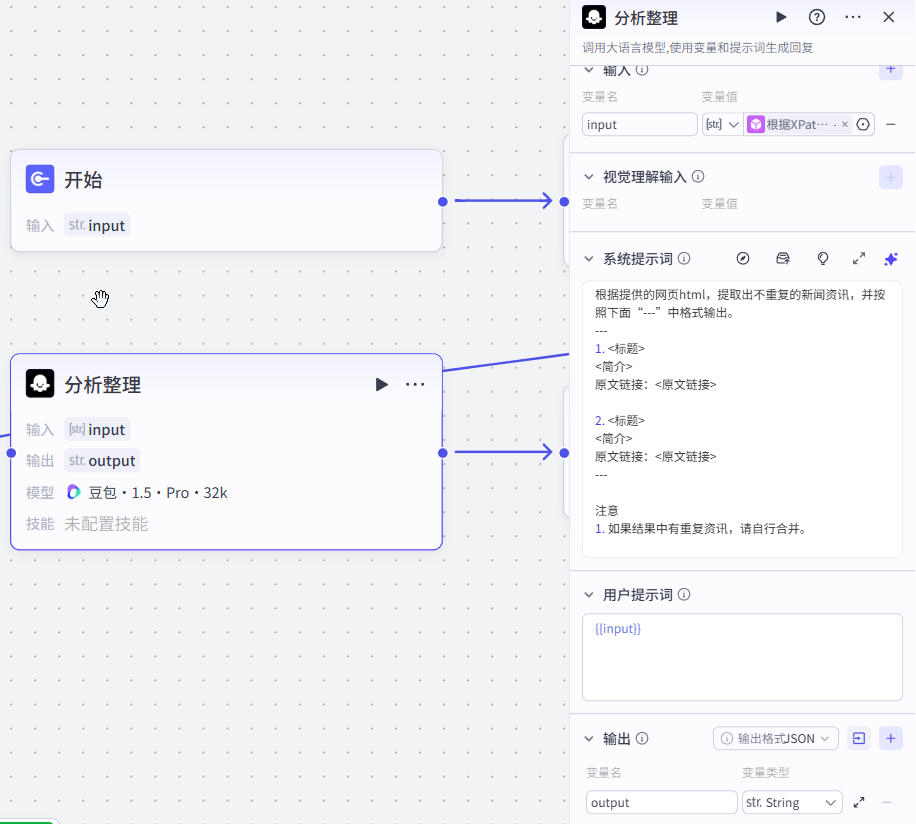Collapse the 视觉理解输入 section
This screenshot has width=916, height=824.
(x=589, y=177)
